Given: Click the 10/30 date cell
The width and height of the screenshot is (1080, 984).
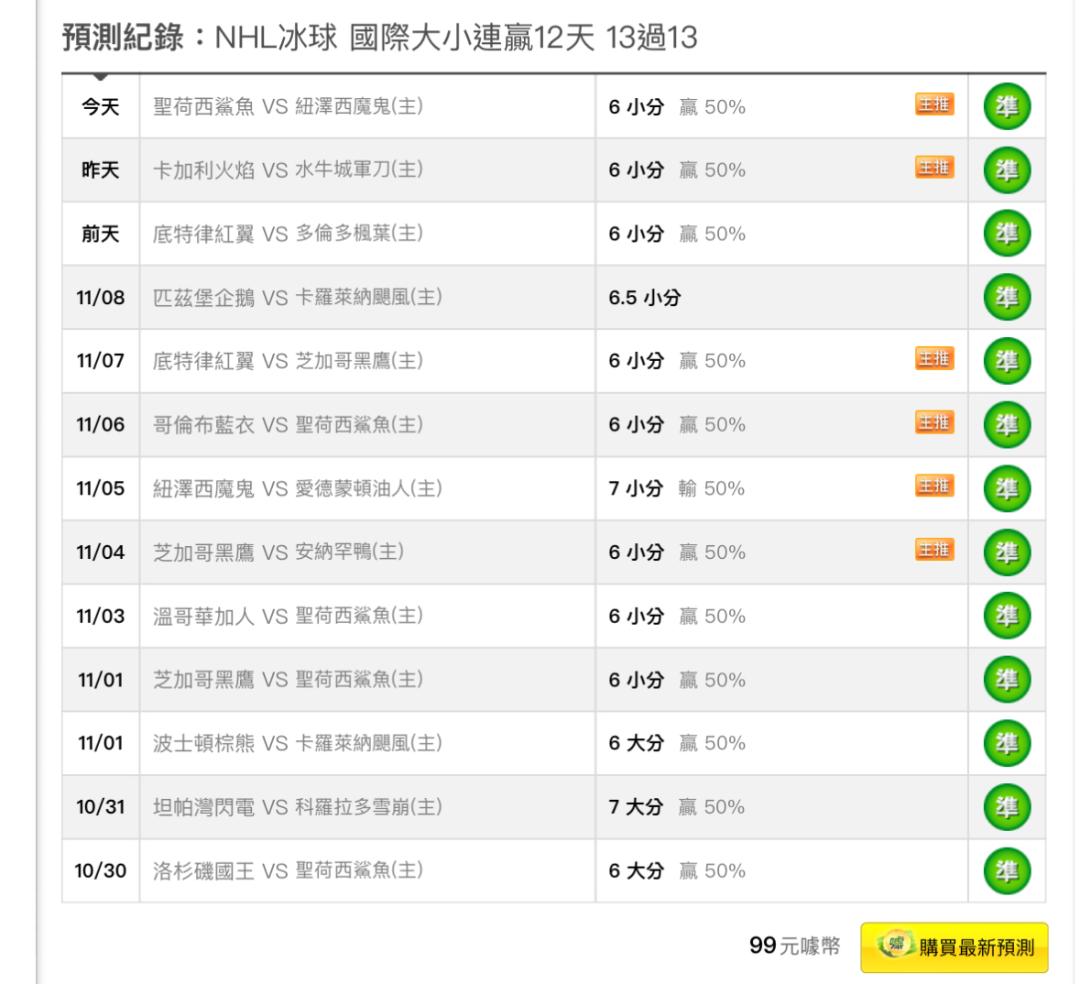Looking at the screenshot, I should coord(101,870).
